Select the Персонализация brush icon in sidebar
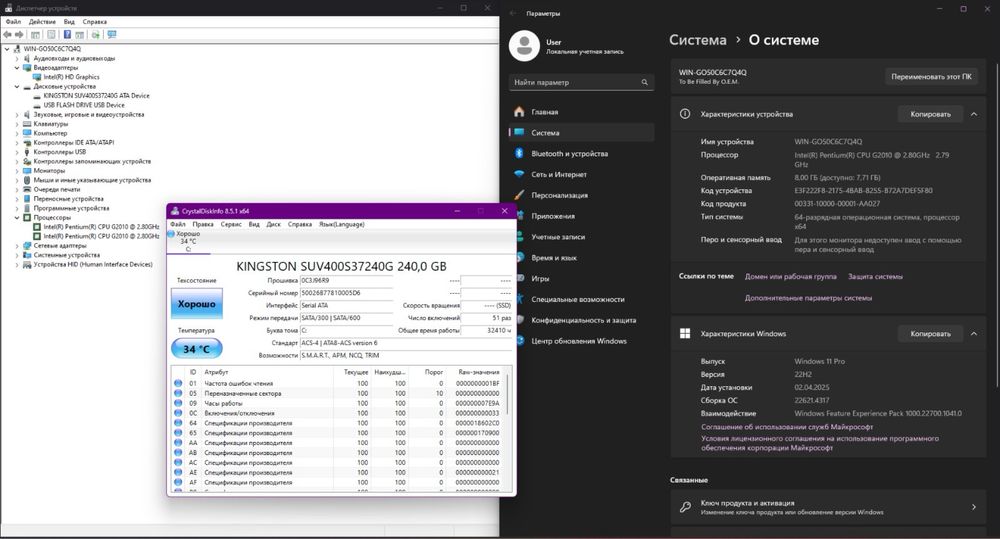This screenshot has height=539, width=1000. [519, 195]
